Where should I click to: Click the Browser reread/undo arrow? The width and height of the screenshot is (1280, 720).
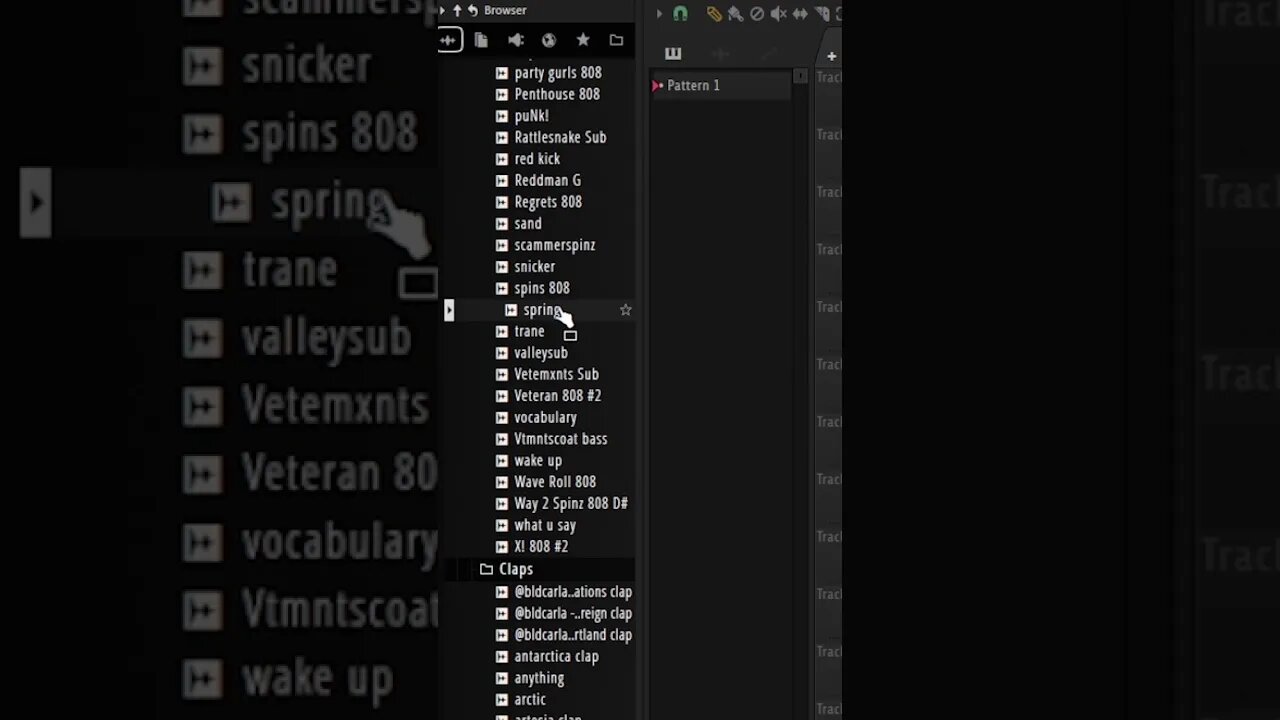(472, 10)
